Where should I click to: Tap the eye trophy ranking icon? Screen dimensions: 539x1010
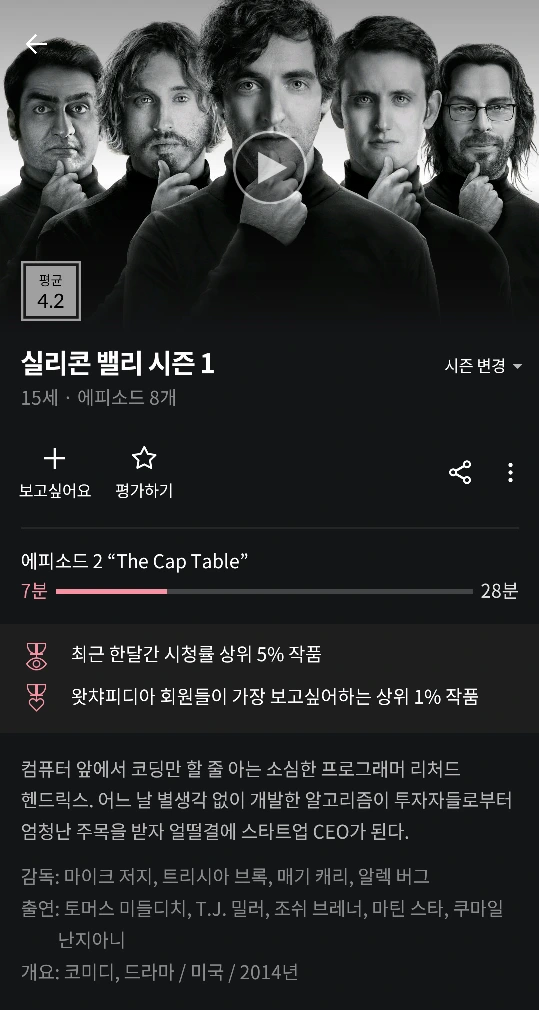click(x=37, y=655)
